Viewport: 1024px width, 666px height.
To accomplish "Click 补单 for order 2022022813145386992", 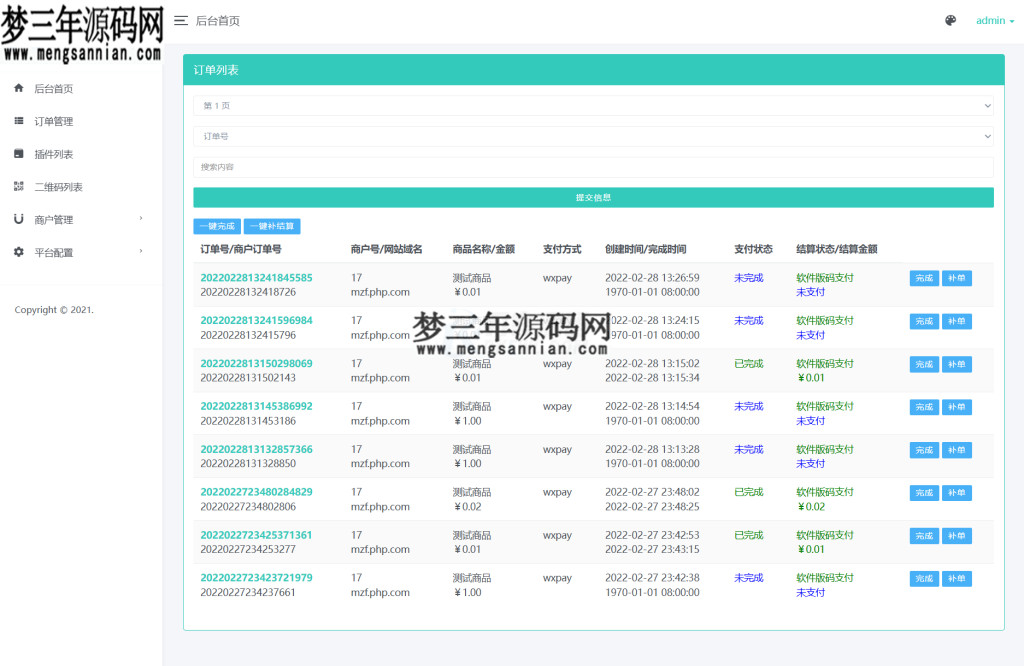I will (x=957, y=407).
